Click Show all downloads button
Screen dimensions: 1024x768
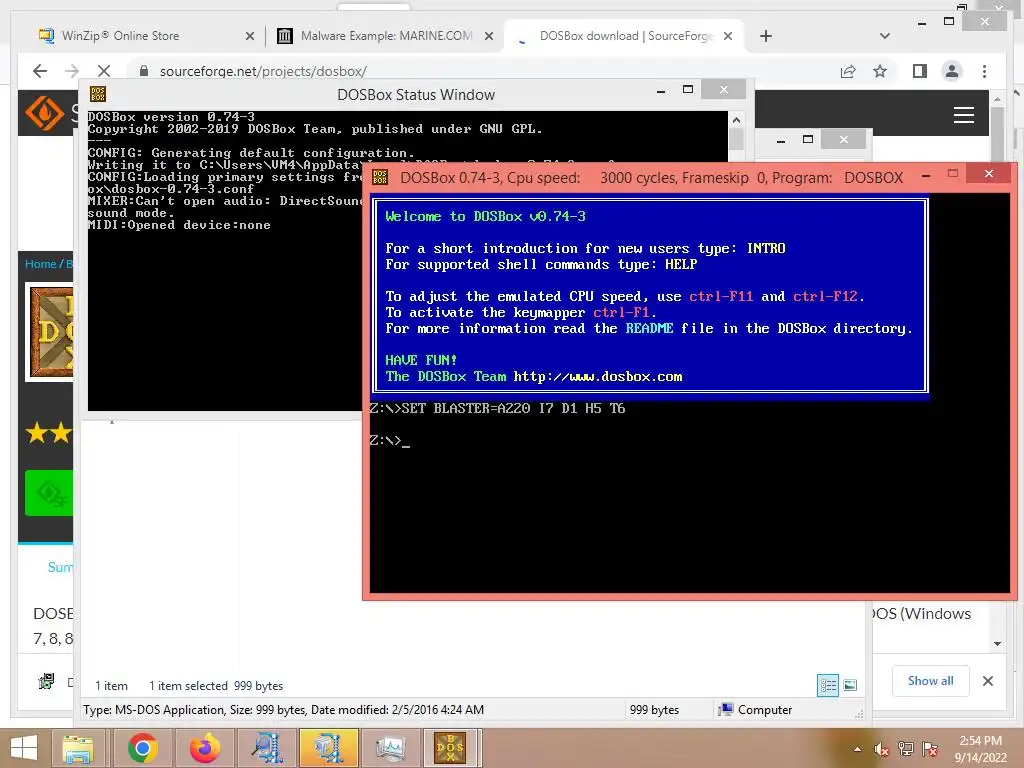point(931,681)
